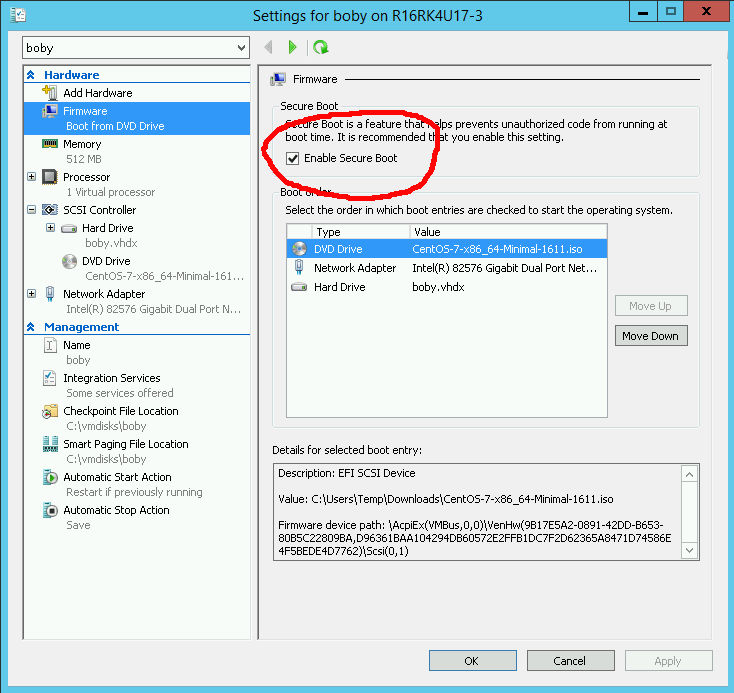Click the Value column header

pos(508,232)
